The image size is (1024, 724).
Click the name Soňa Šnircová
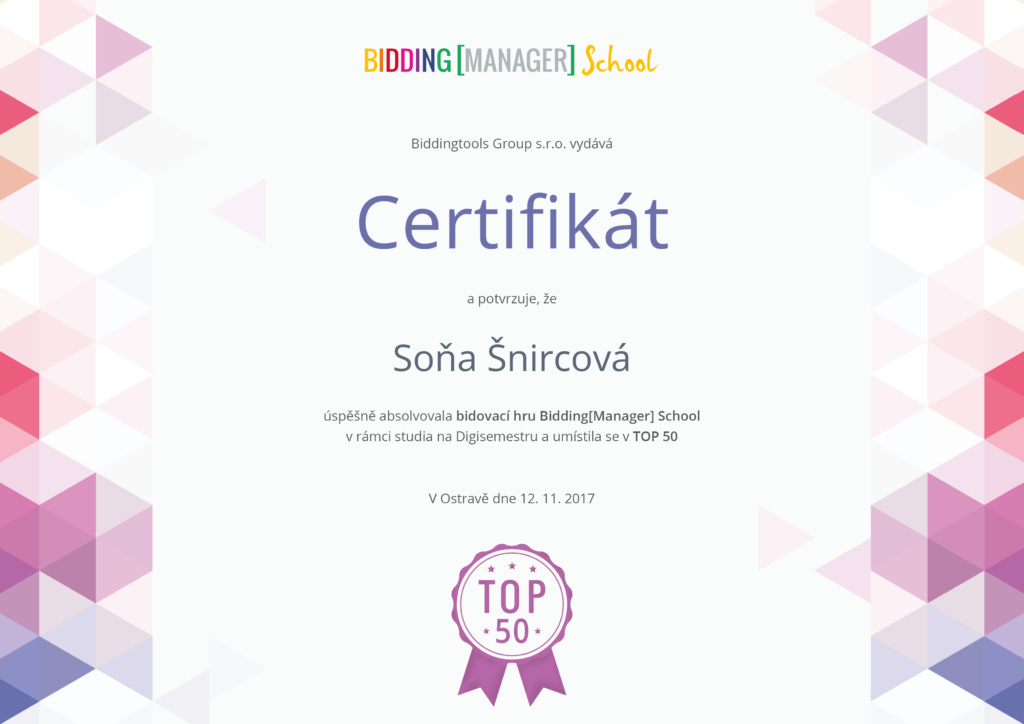coord(511,358)
